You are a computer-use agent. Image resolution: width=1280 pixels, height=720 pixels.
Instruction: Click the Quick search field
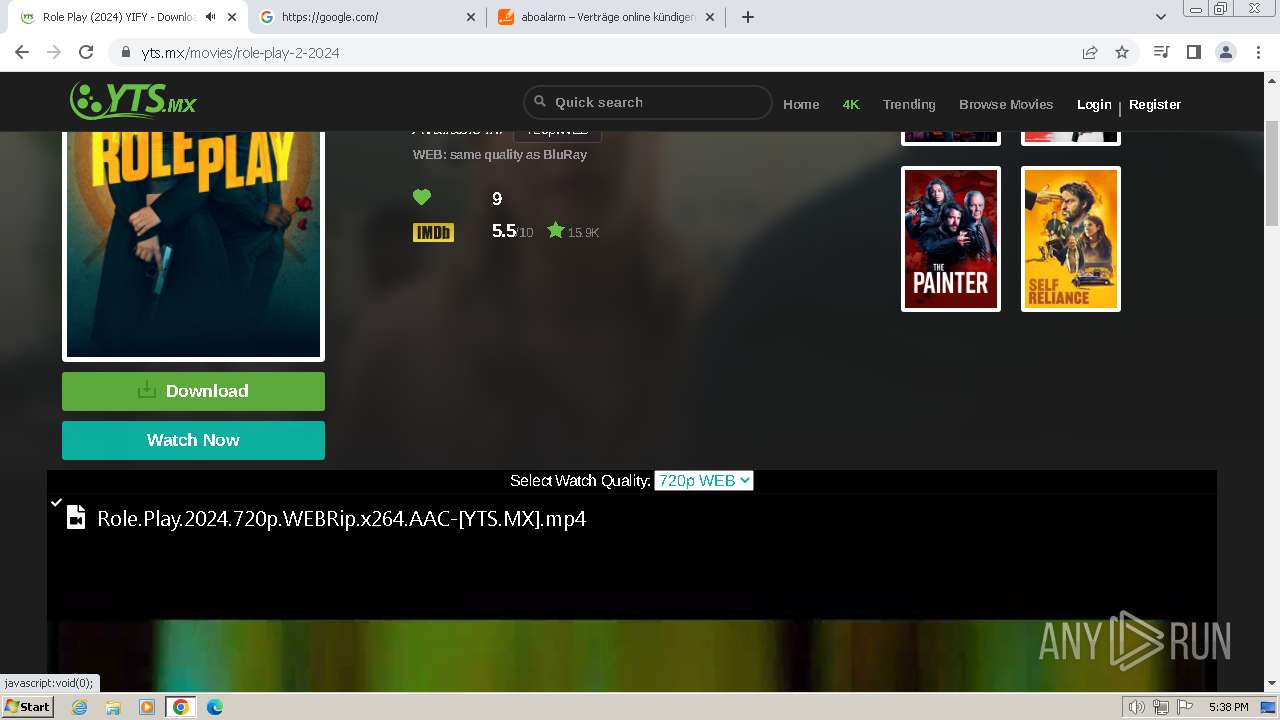[x=648, y=102]
